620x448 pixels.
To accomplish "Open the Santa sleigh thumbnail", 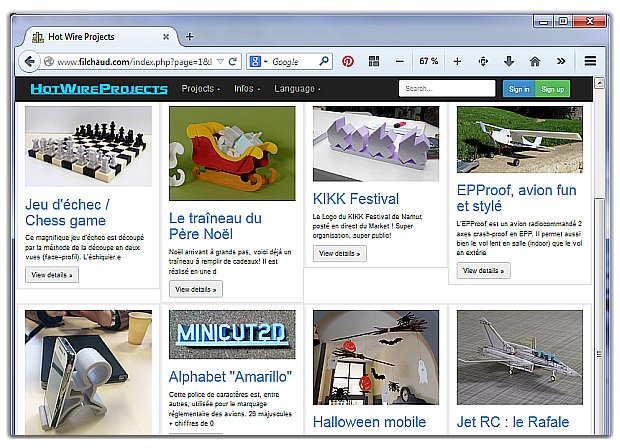I will tap(232, 153).
